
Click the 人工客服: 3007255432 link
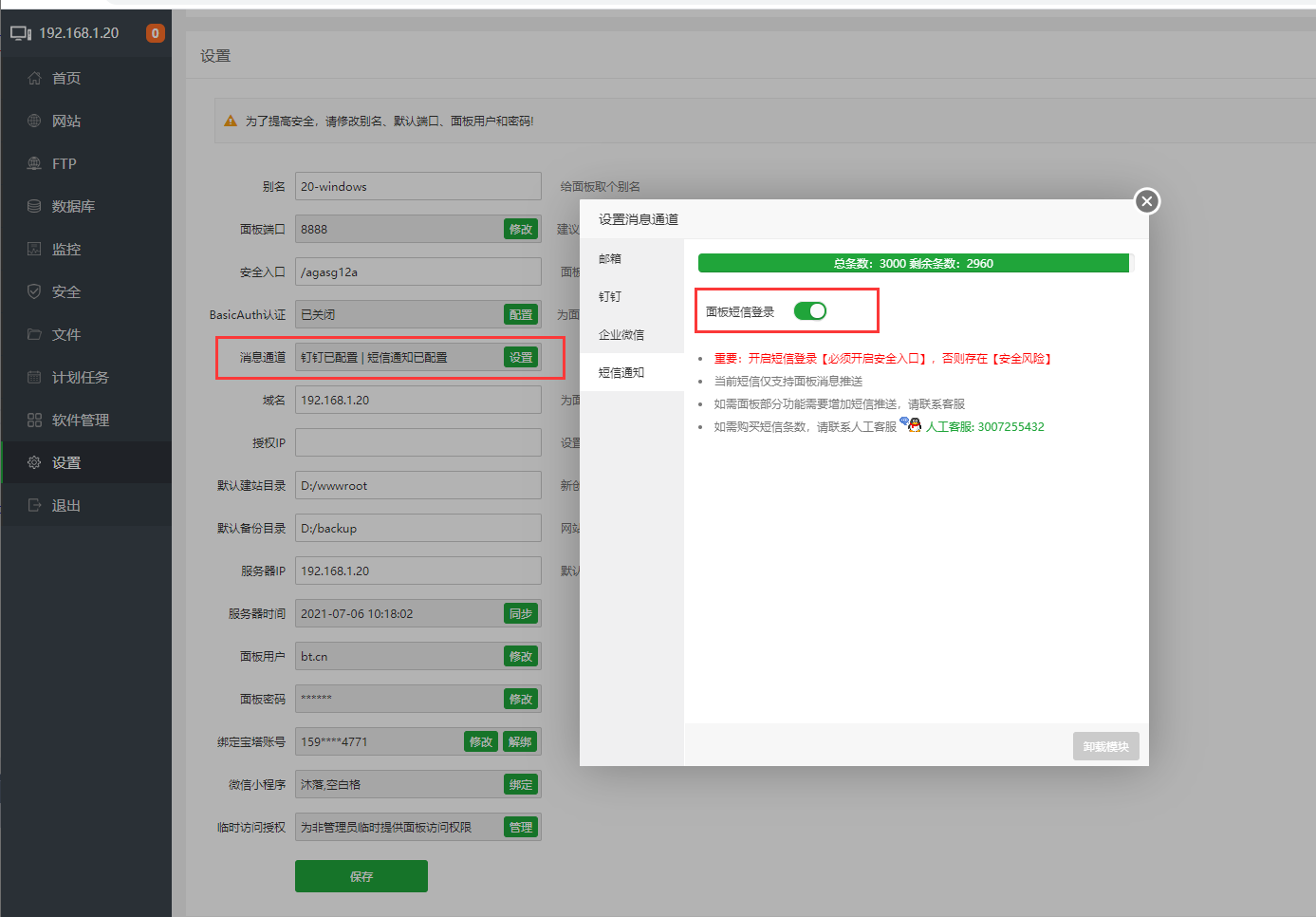(x=985, y=427)
